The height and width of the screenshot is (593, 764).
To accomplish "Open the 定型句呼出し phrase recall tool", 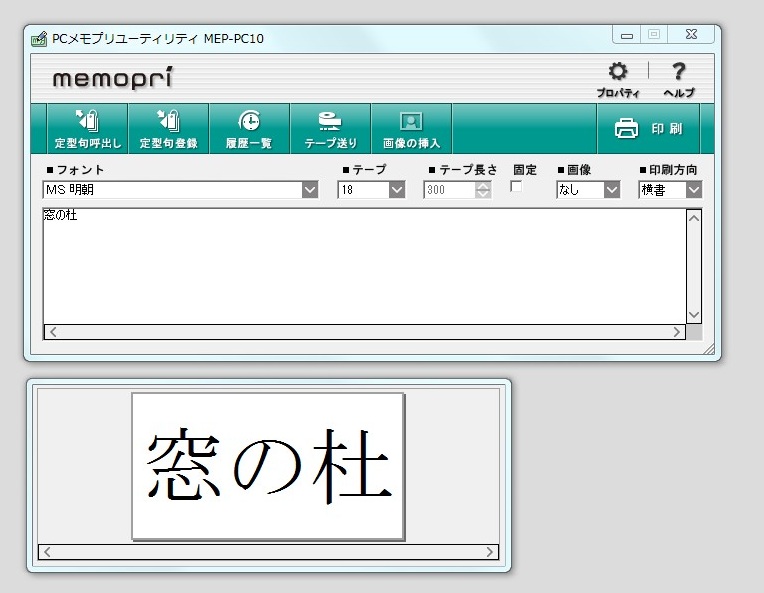I will 88,129.
